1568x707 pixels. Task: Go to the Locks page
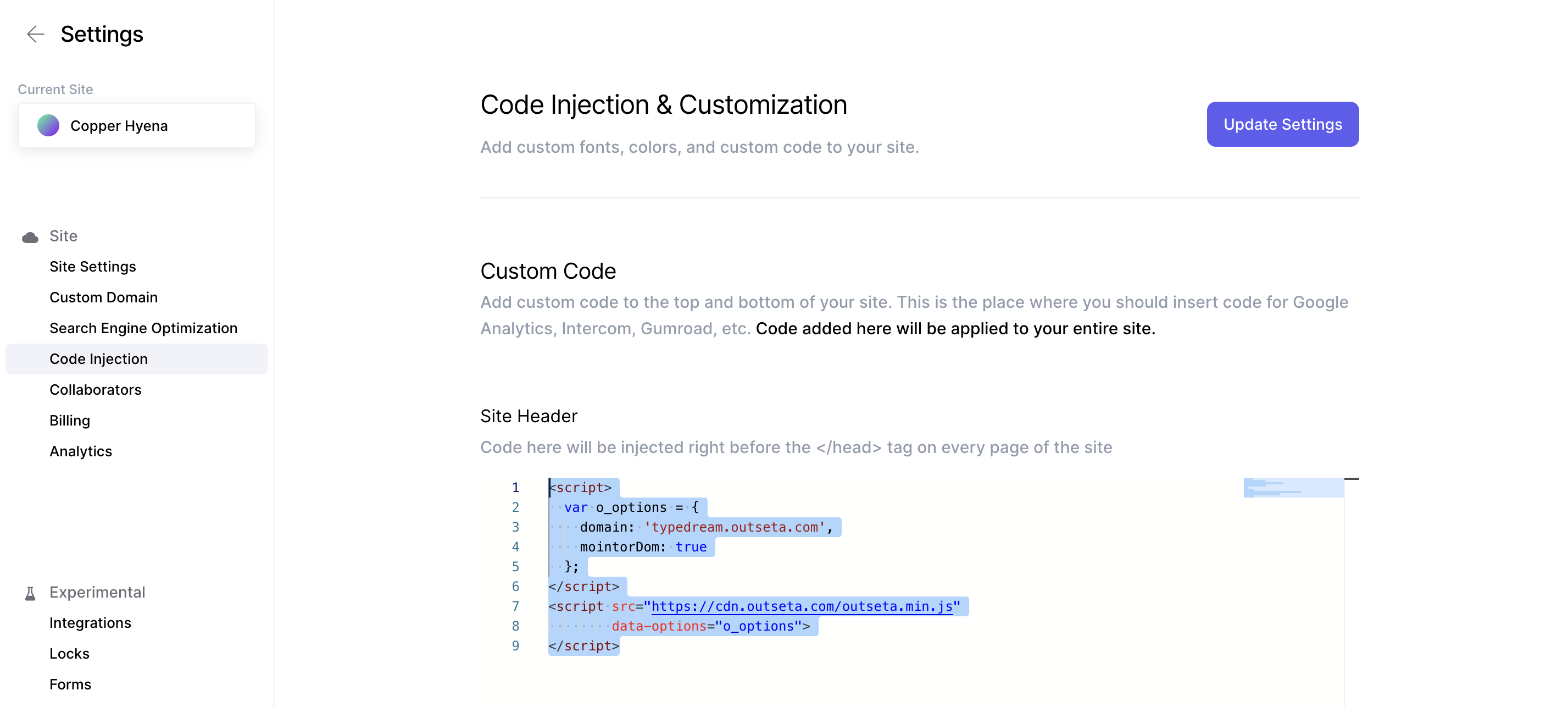click(69, 654)
